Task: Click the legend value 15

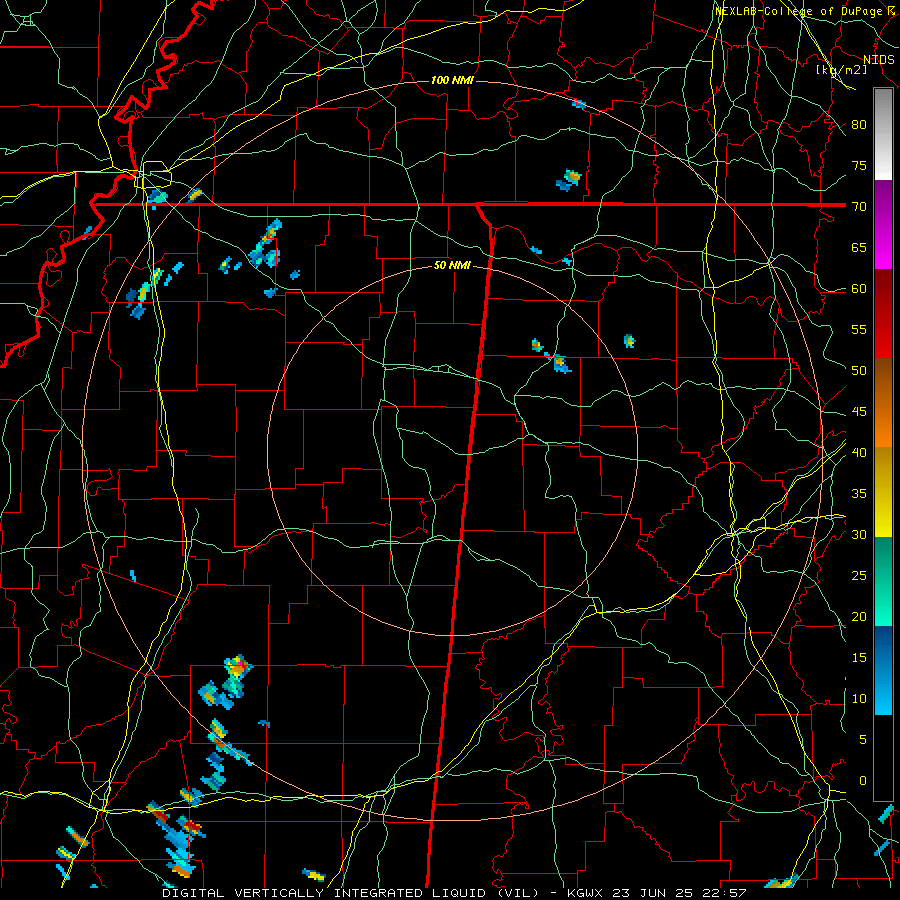Action: point(859,658)
